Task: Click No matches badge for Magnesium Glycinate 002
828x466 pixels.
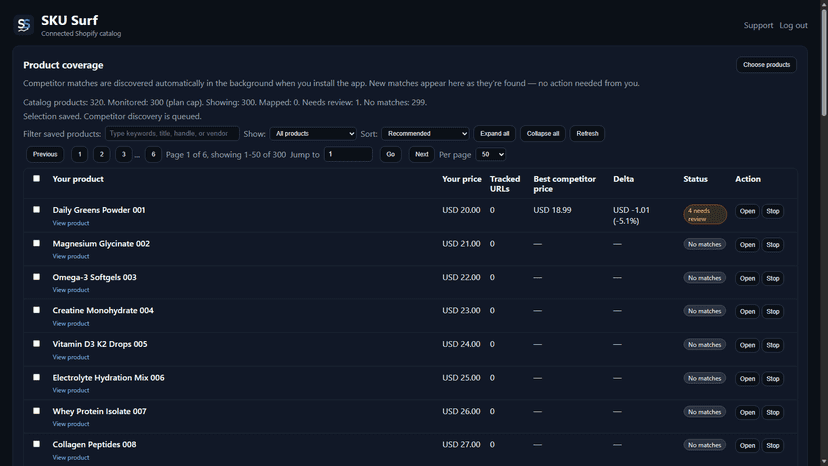Action: (704, 244)
